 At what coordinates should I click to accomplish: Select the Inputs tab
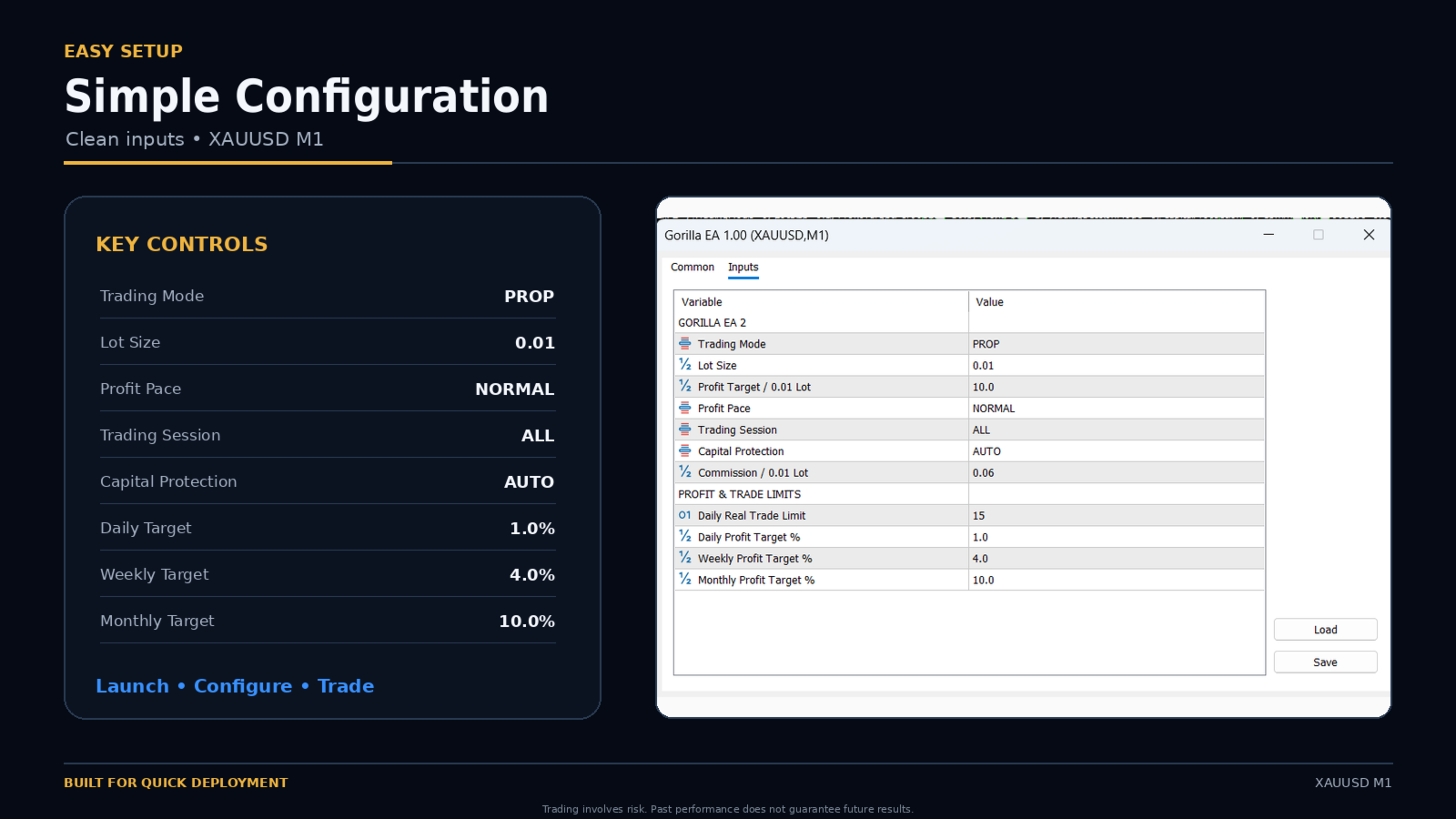point(743,268)
